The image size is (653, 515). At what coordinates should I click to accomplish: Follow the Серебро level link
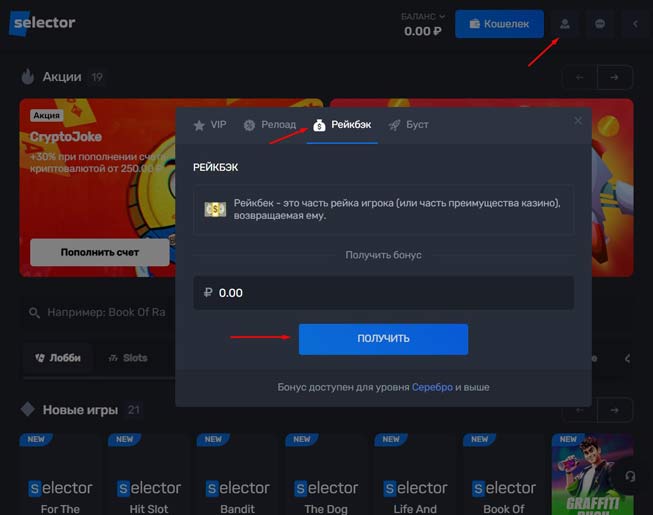(x=432, y=387)
